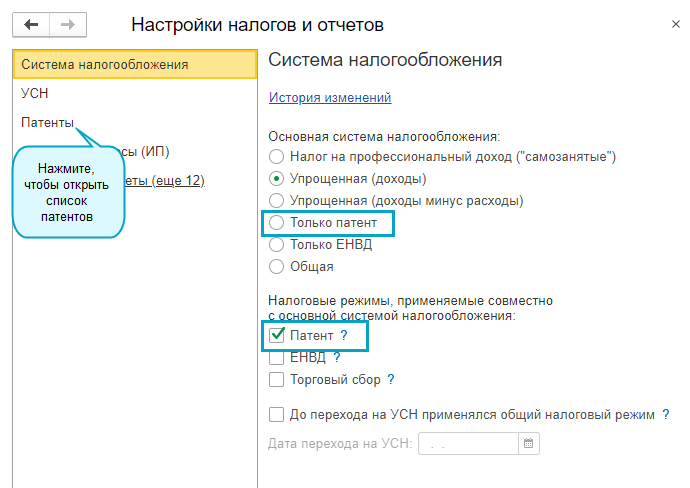Viewport: 690px width, 488px height.
Task: Open the История изменений link
Action: click(330, 97)
